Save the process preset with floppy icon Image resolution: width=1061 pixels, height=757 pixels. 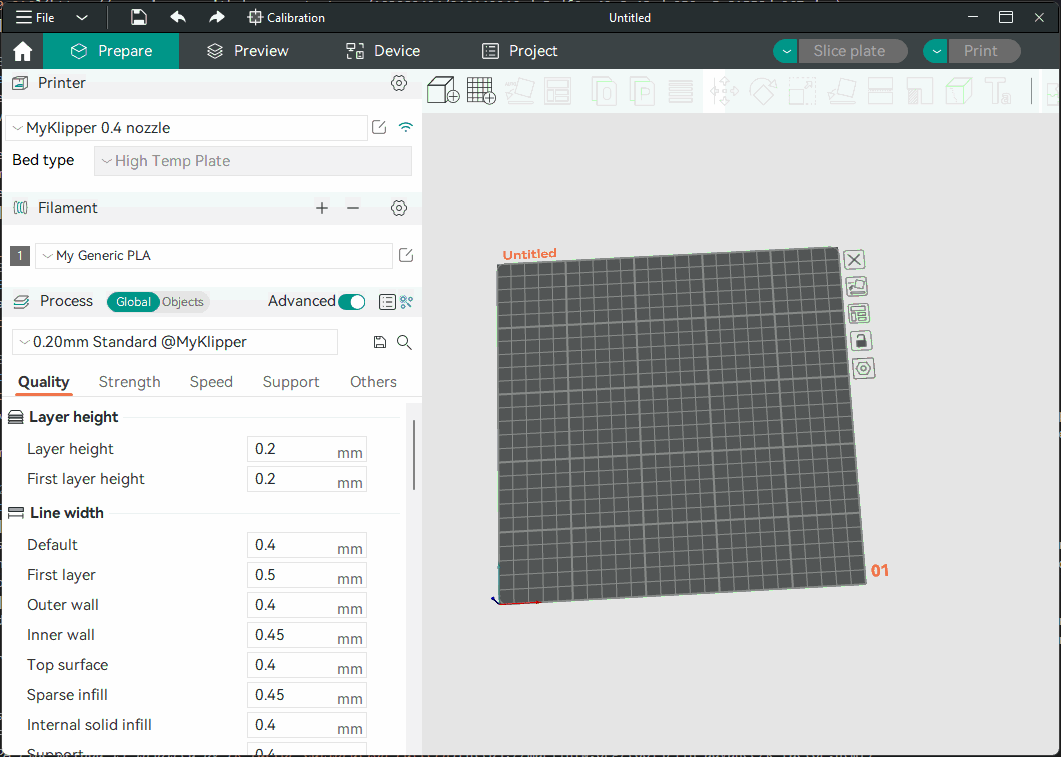click(x=379, y=342)
